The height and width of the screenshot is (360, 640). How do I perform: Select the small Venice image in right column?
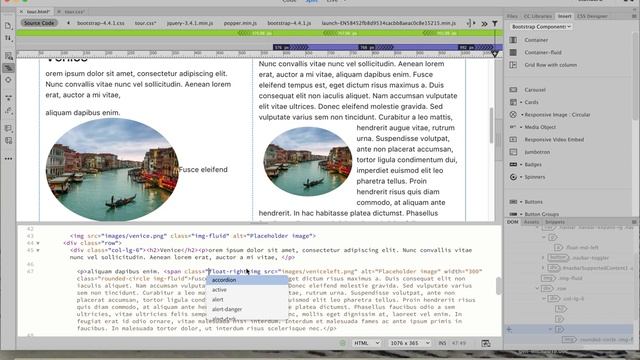[307, 162]
